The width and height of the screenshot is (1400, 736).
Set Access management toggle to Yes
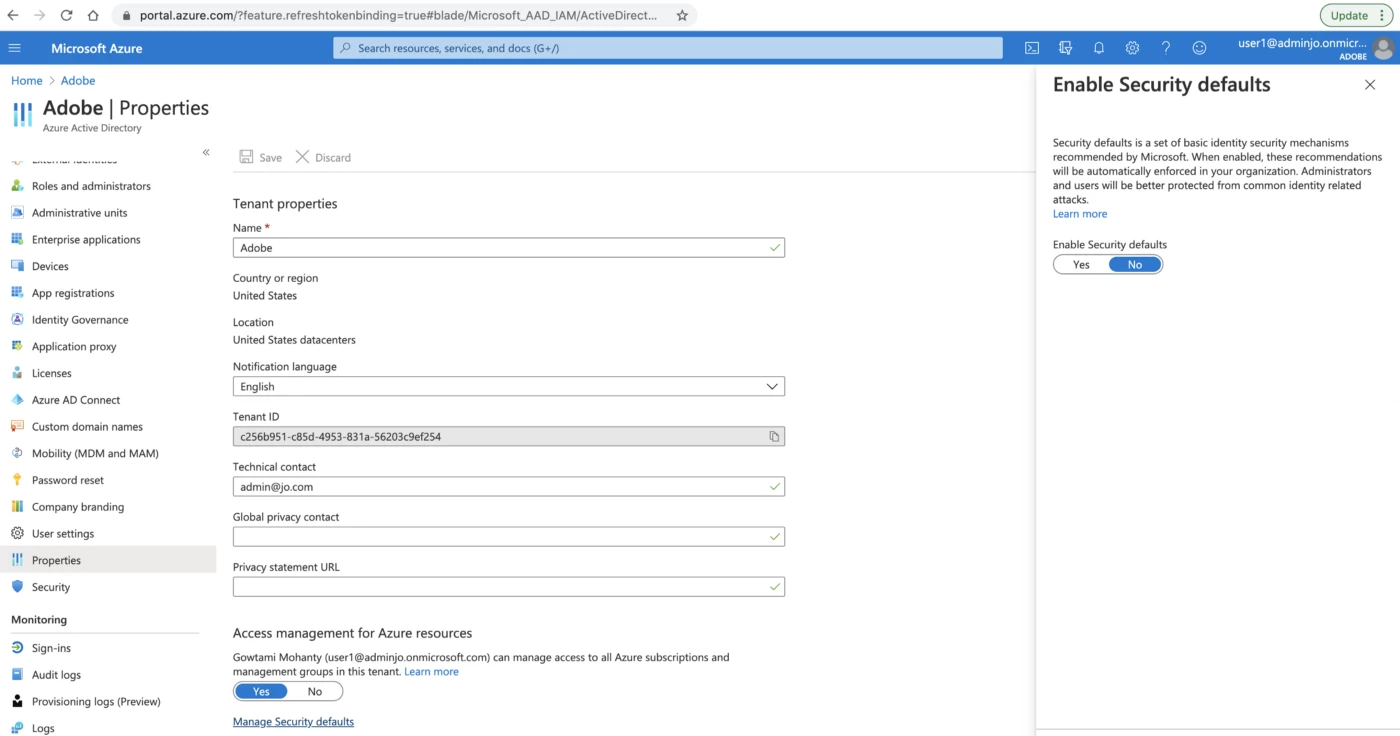pos(261,692)
